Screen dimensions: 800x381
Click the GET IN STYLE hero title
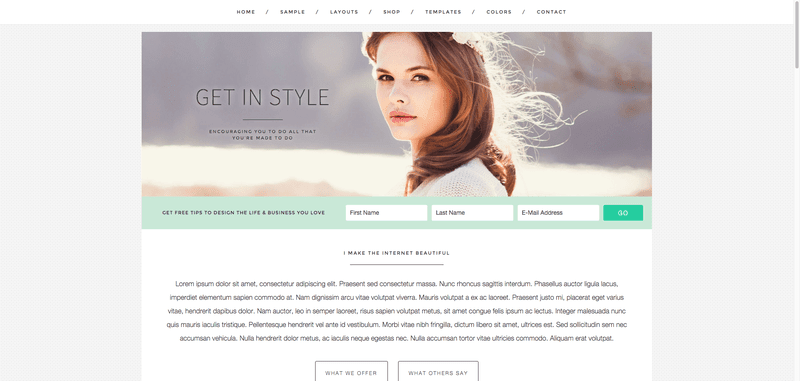tap(262, 97)
